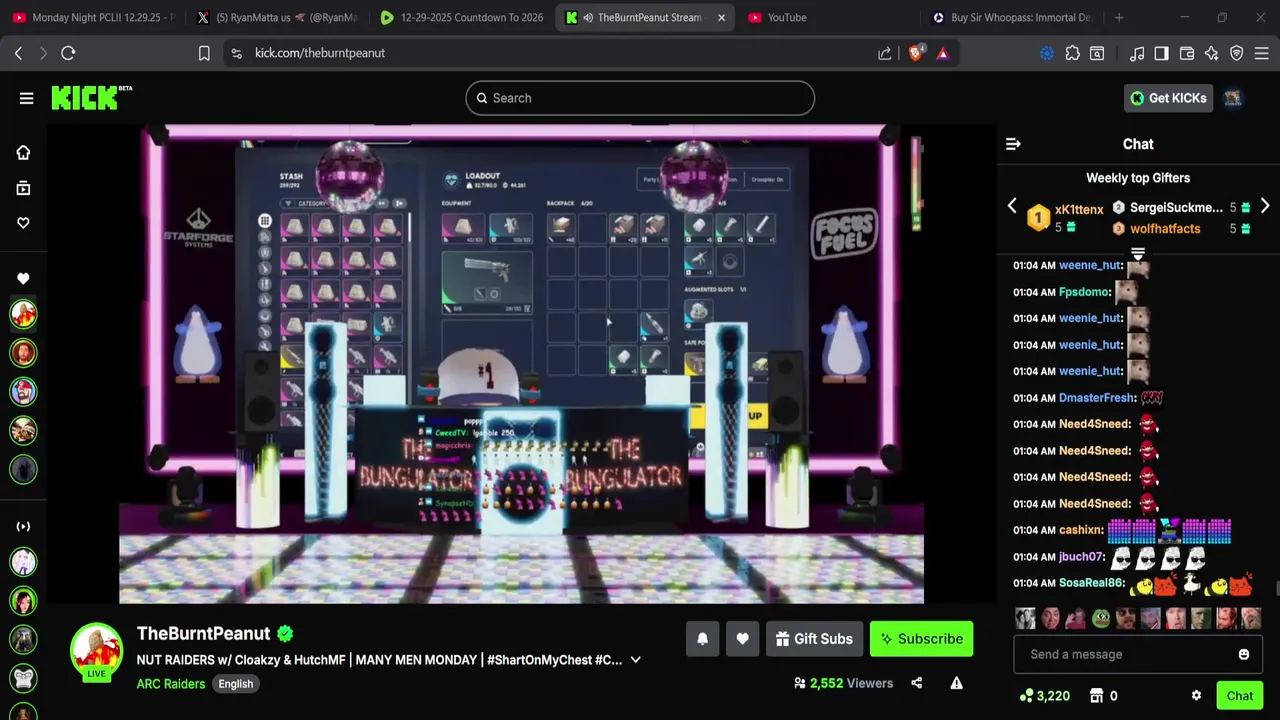The width and height of the screenshot is (1280, 720).
Task: Open the Kick hamburger menu
Action: pos(26,98)
